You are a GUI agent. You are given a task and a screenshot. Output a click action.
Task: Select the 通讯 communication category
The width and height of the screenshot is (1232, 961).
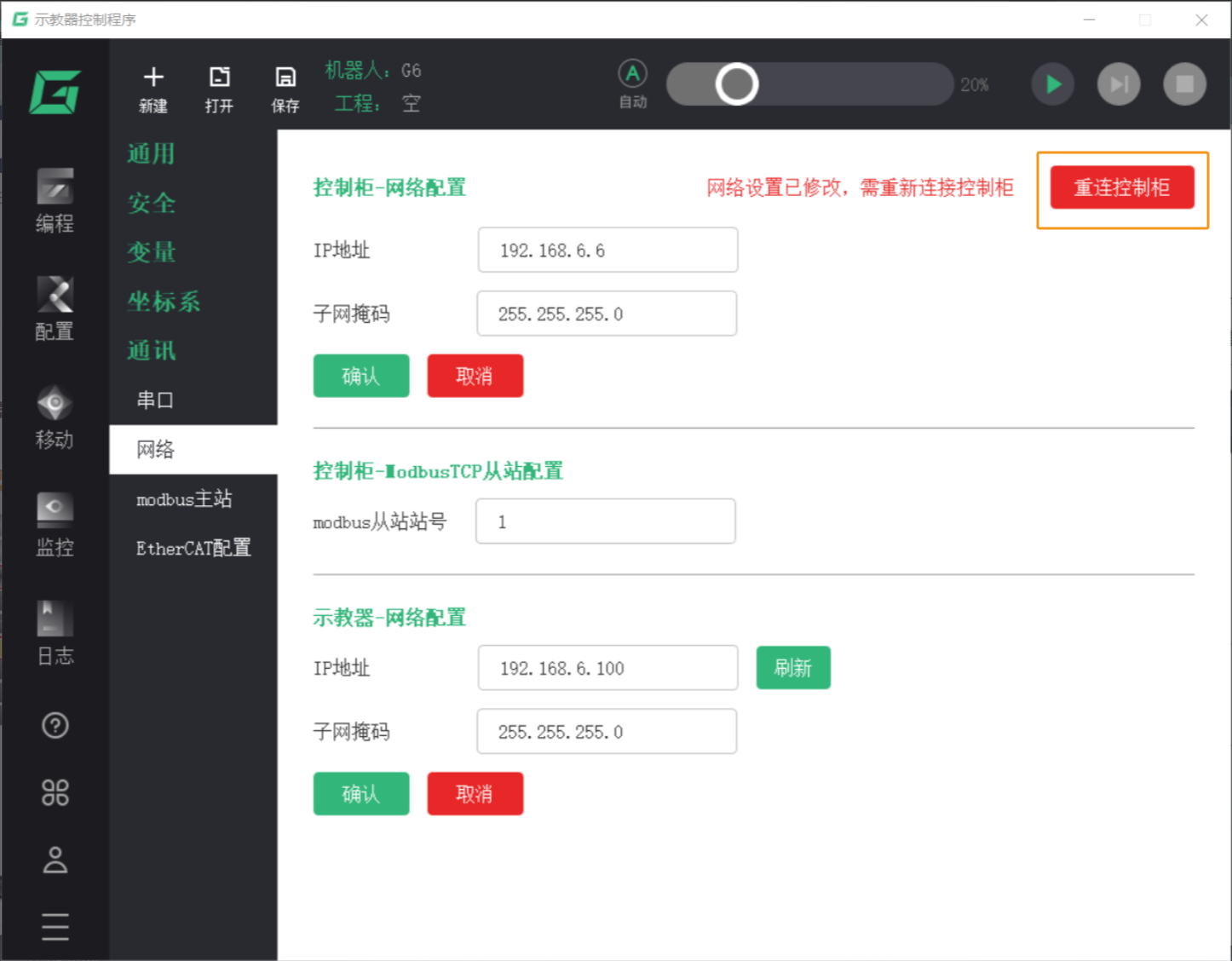click(x=152, y=351)
